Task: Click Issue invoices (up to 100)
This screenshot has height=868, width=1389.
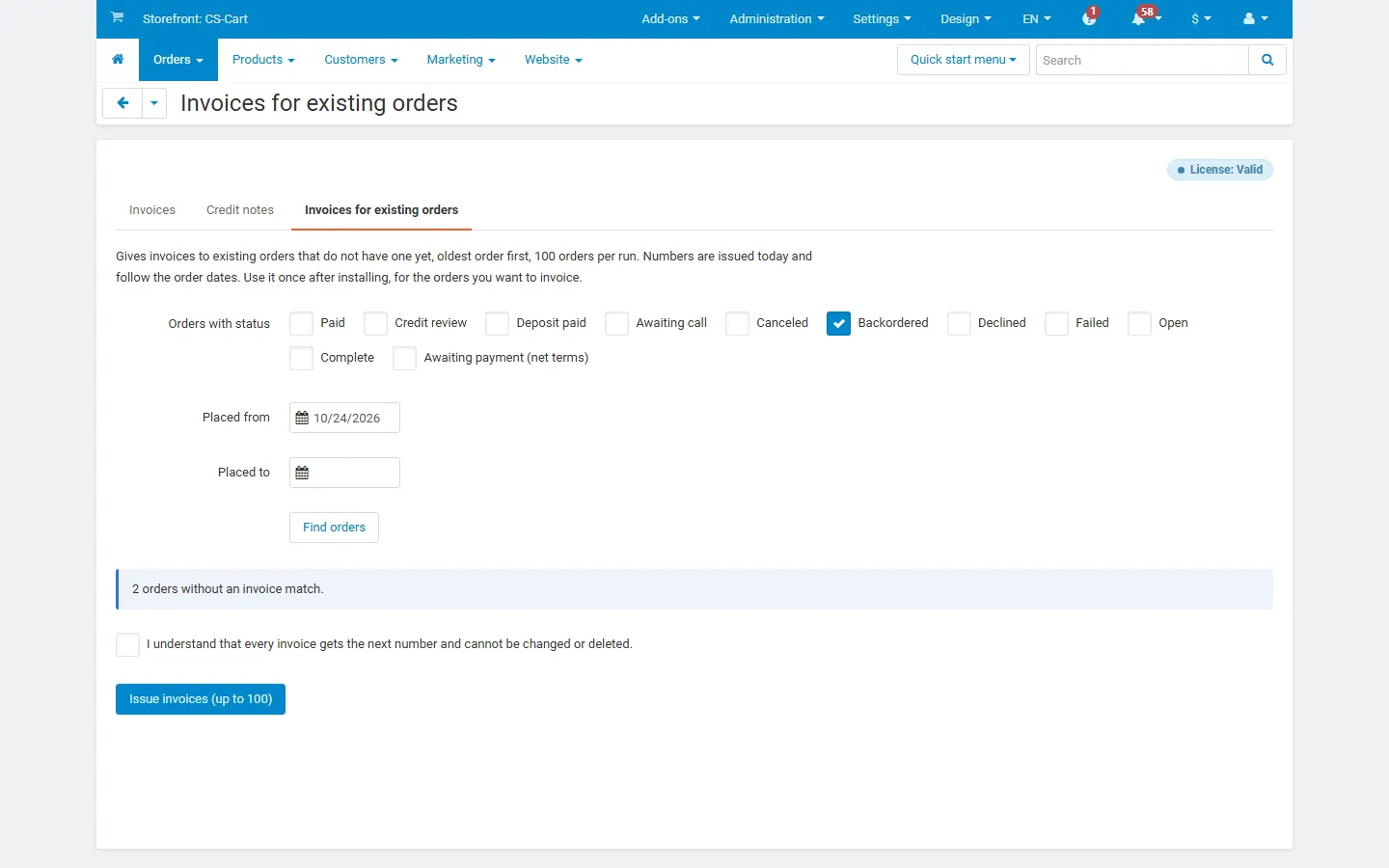Action: coord(201,699)
